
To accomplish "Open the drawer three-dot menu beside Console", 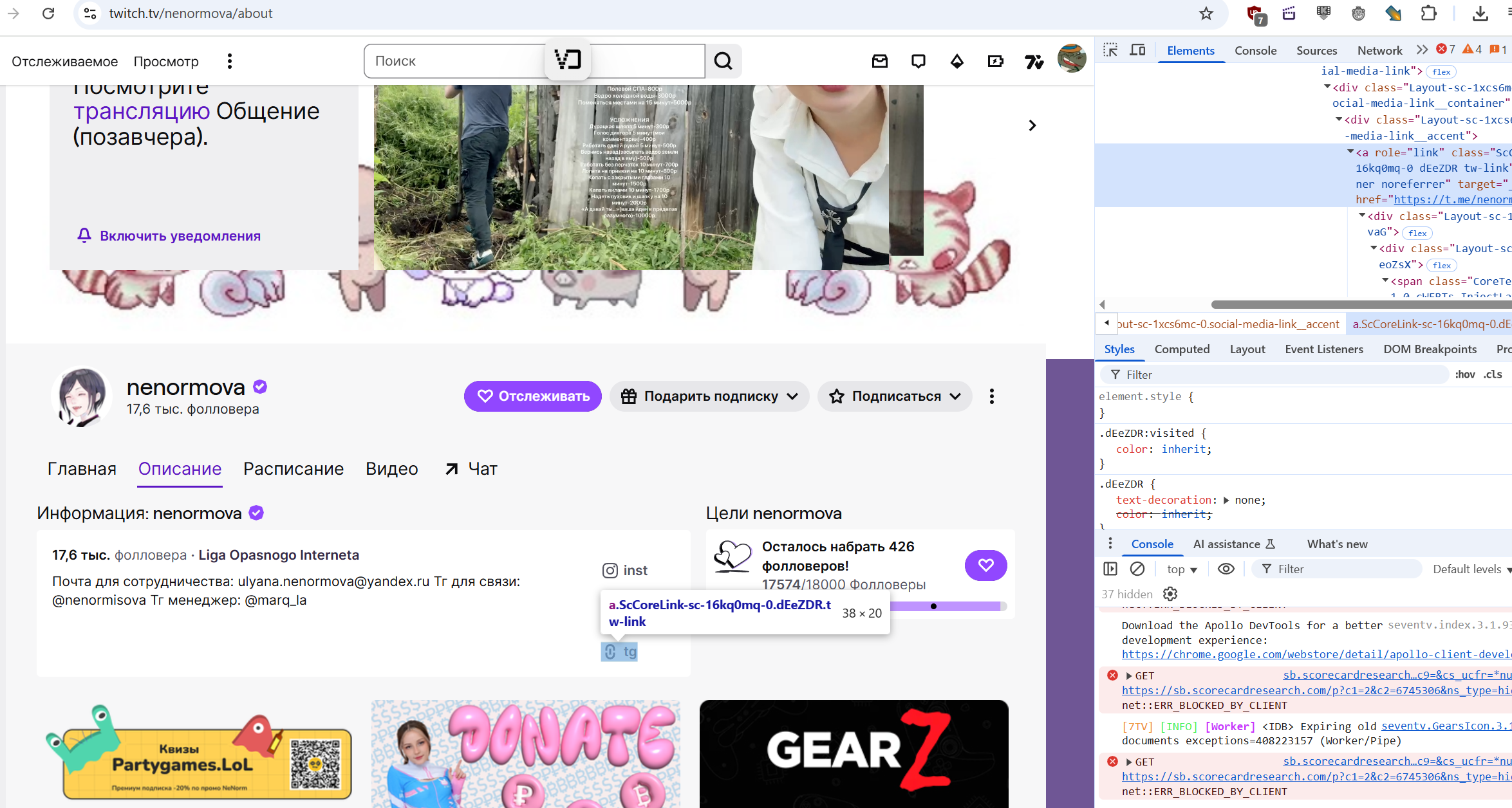I will click(1110, 544).
